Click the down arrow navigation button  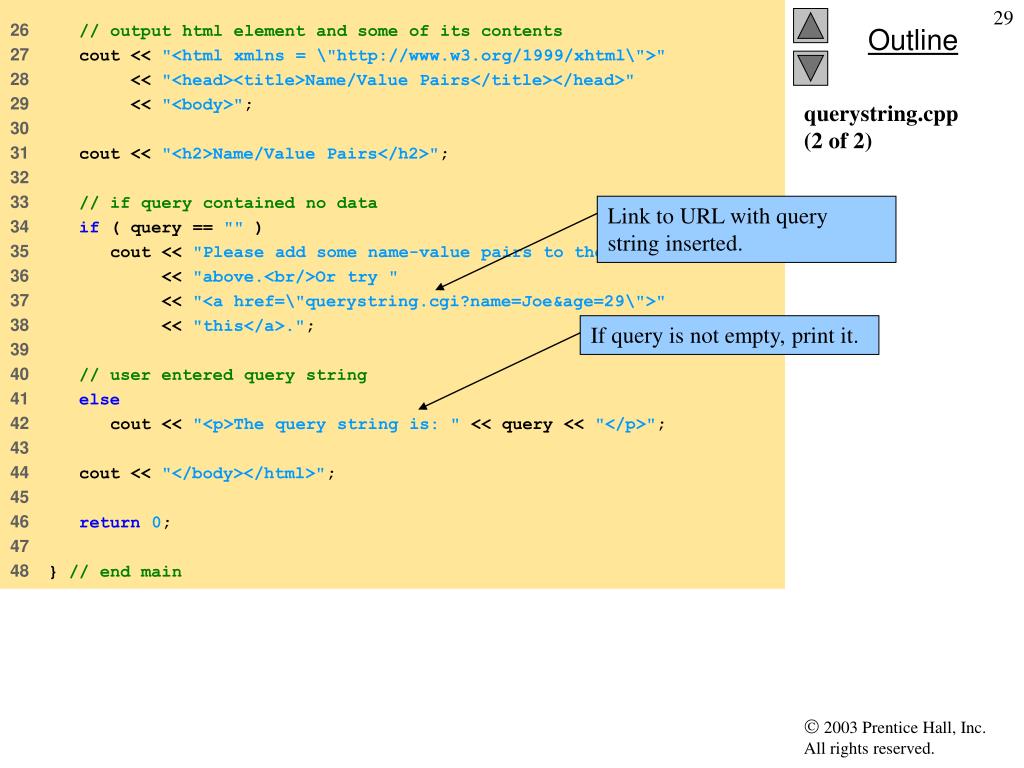point(810,69)
